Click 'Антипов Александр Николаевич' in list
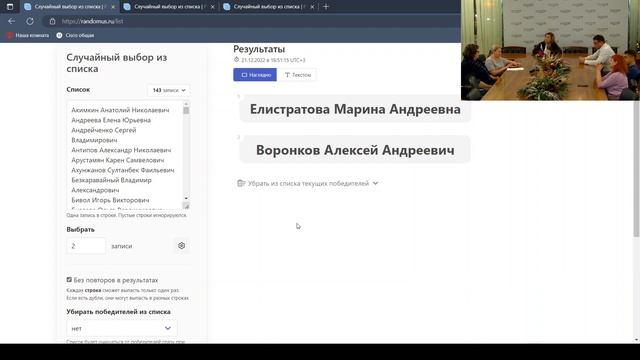The width and height of the screenshot is (640, 360). pos(121,150)
